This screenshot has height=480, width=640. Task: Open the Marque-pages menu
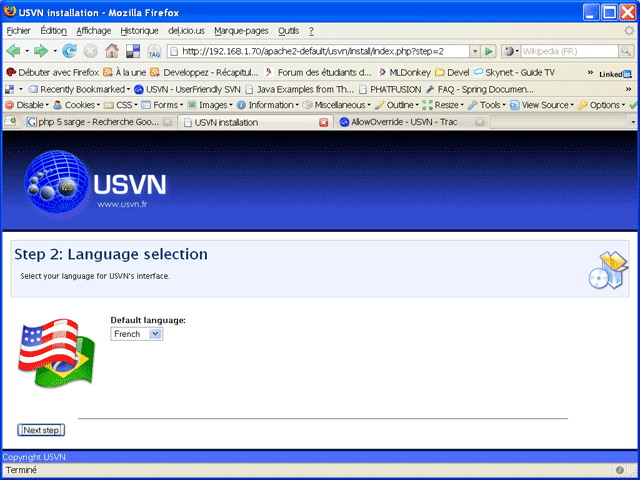click(x=241, y=31)
